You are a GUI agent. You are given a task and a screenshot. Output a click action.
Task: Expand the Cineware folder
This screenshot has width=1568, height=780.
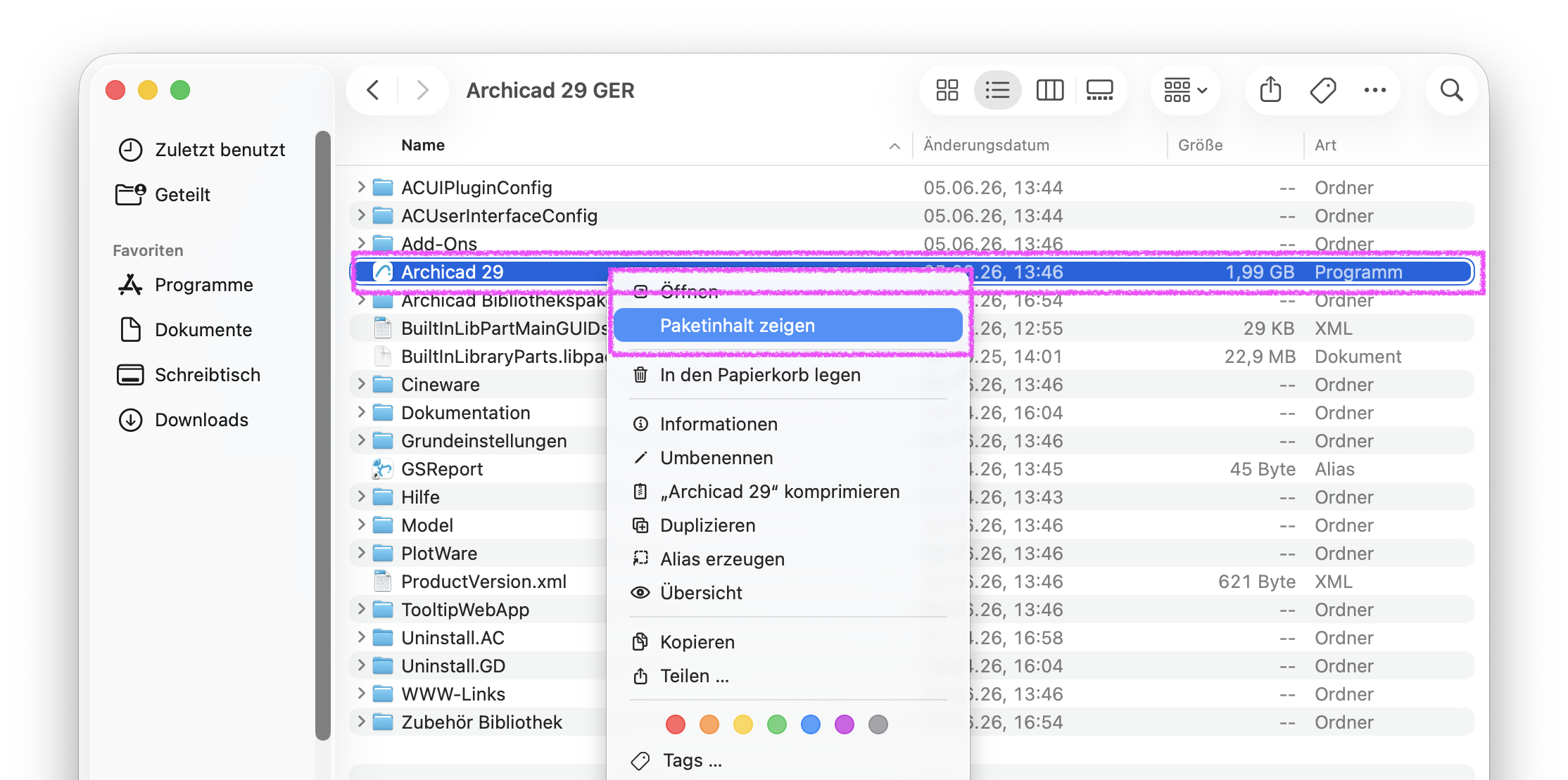tap(361, 384)
